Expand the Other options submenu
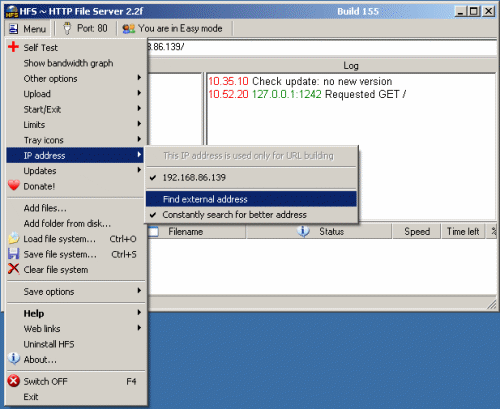 click(75, 78)
